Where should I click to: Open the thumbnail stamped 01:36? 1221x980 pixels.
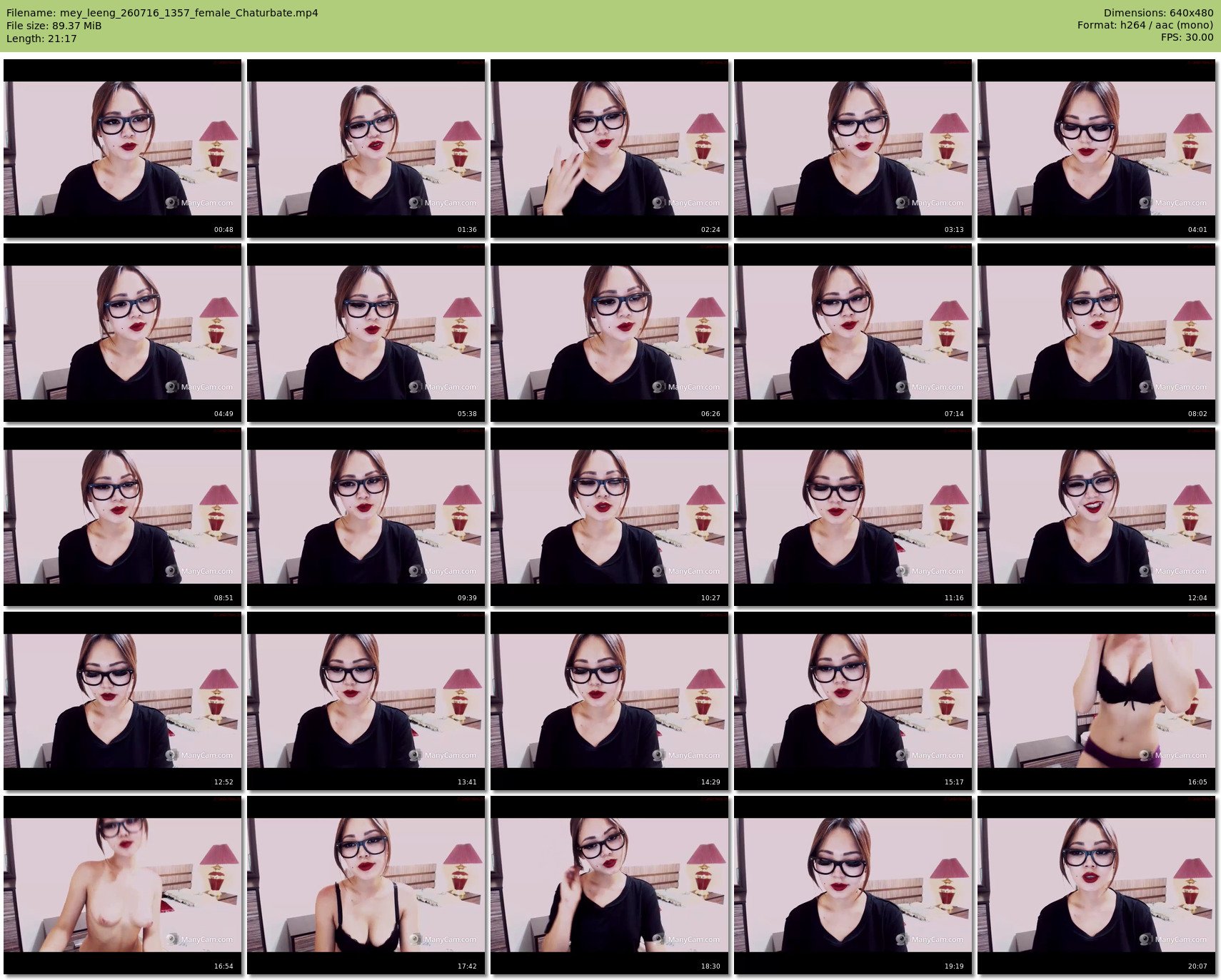pos(366,148)
